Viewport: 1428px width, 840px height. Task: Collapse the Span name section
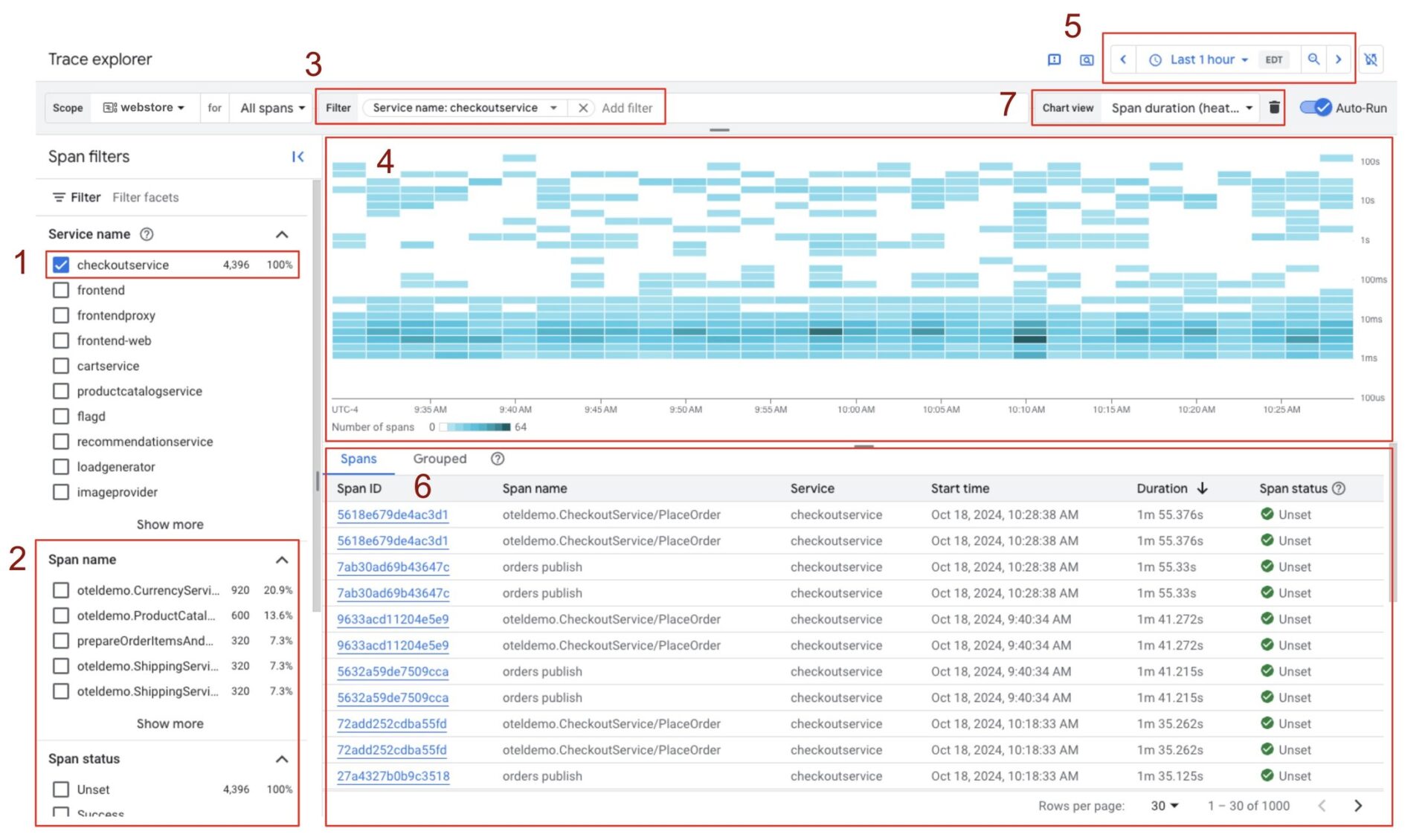click(282, 560)
